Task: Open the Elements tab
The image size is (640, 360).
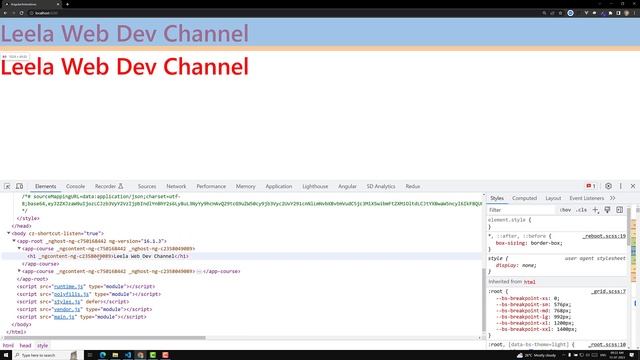Action: (x=45, y=186)
